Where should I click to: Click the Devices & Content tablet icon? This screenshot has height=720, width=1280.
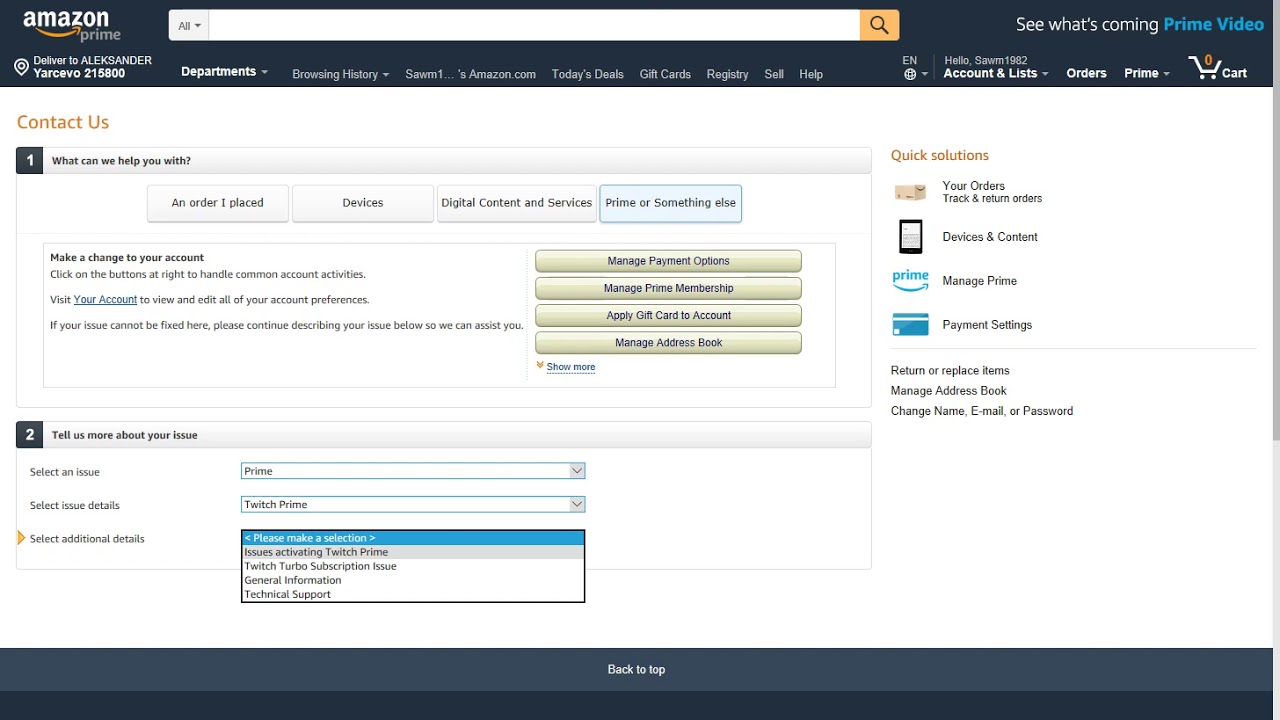tap(910, 237)
